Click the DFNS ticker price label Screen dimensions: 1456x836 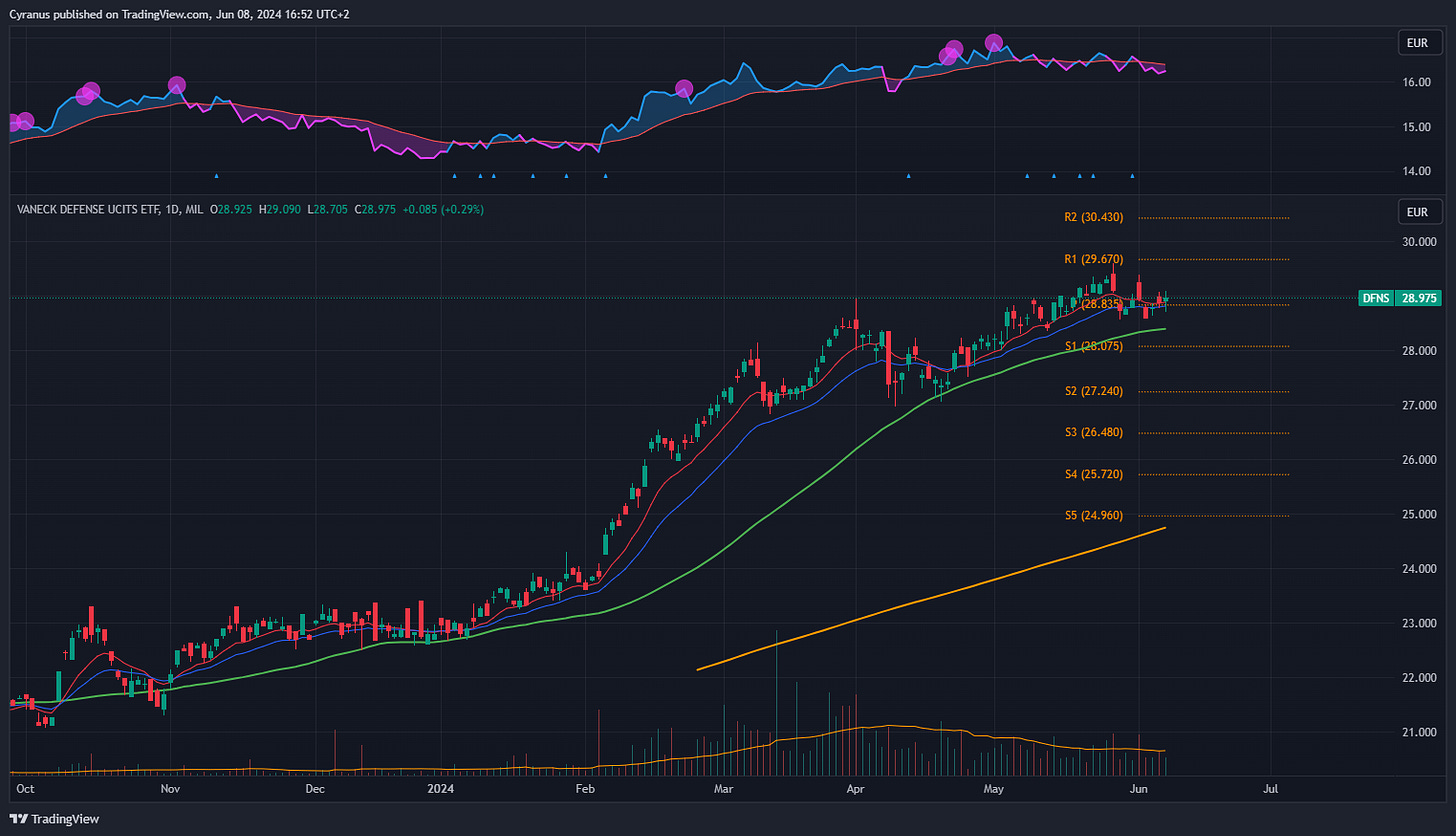click(1399, 298)
